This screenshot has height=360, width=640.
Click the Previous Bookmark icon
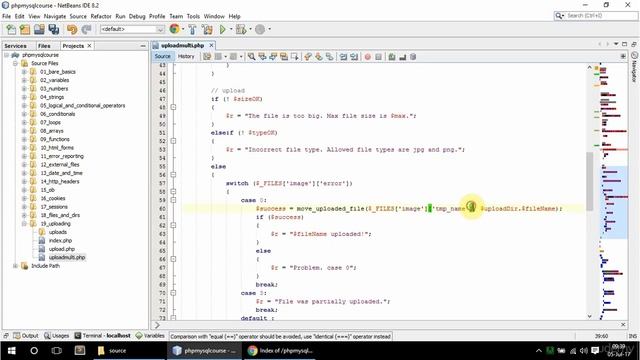coord(308,57)
